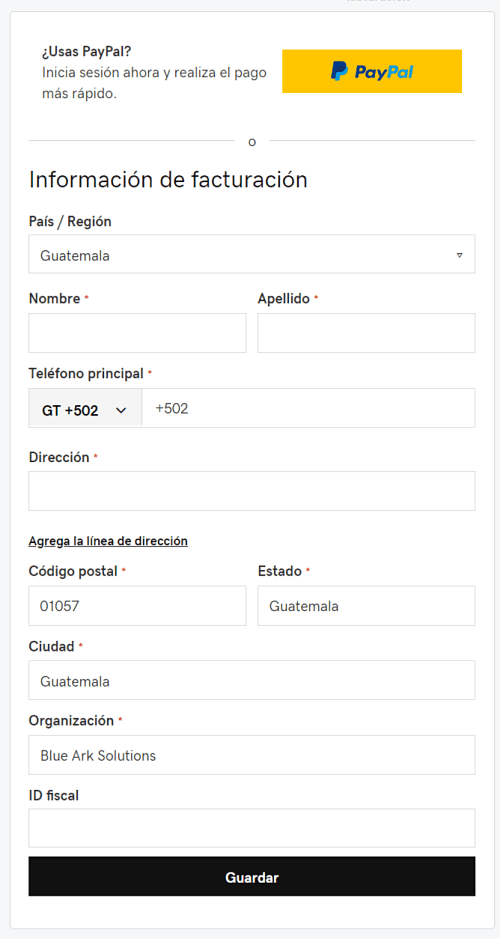Click the Ciudad field containing Guatemala

[251, 680]
